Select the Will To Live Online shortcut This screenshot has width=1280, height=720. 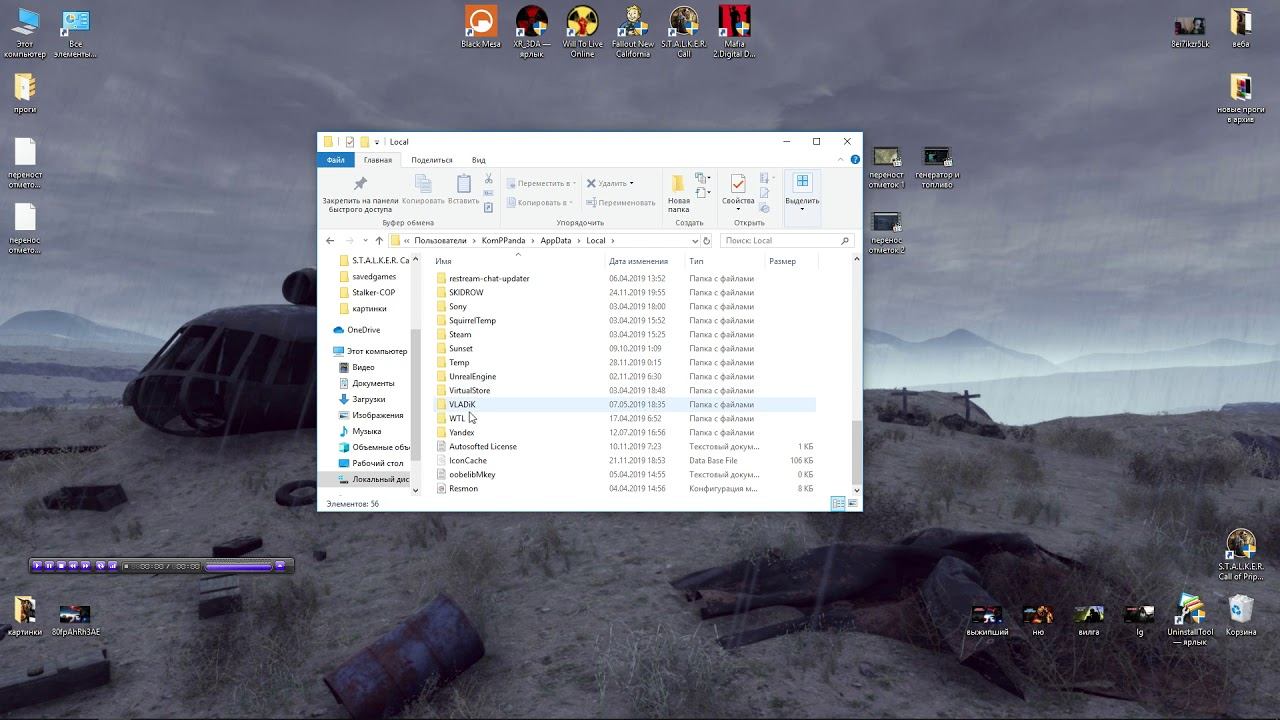582,32
